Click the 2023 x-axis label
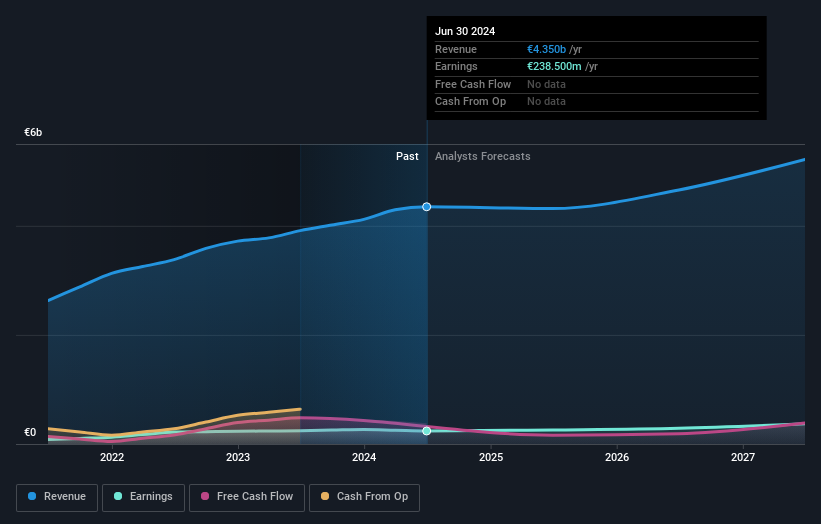 [x=238, y=458]
